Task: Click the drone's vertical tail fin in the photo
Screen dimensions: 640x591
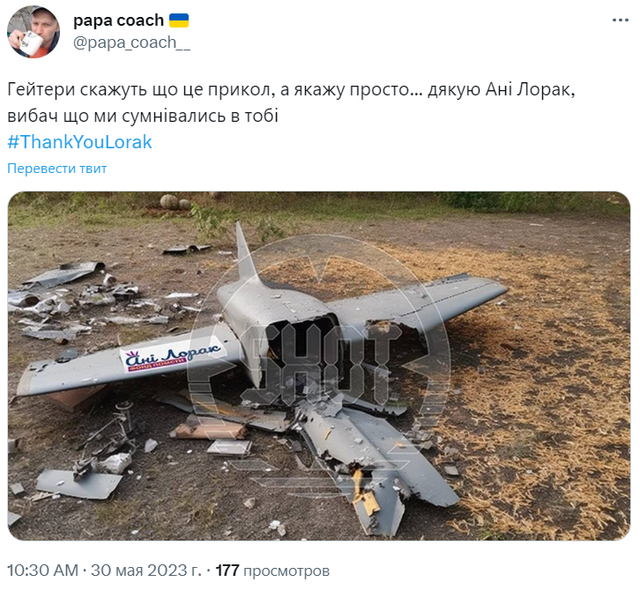Action: [x=246, y=255]
